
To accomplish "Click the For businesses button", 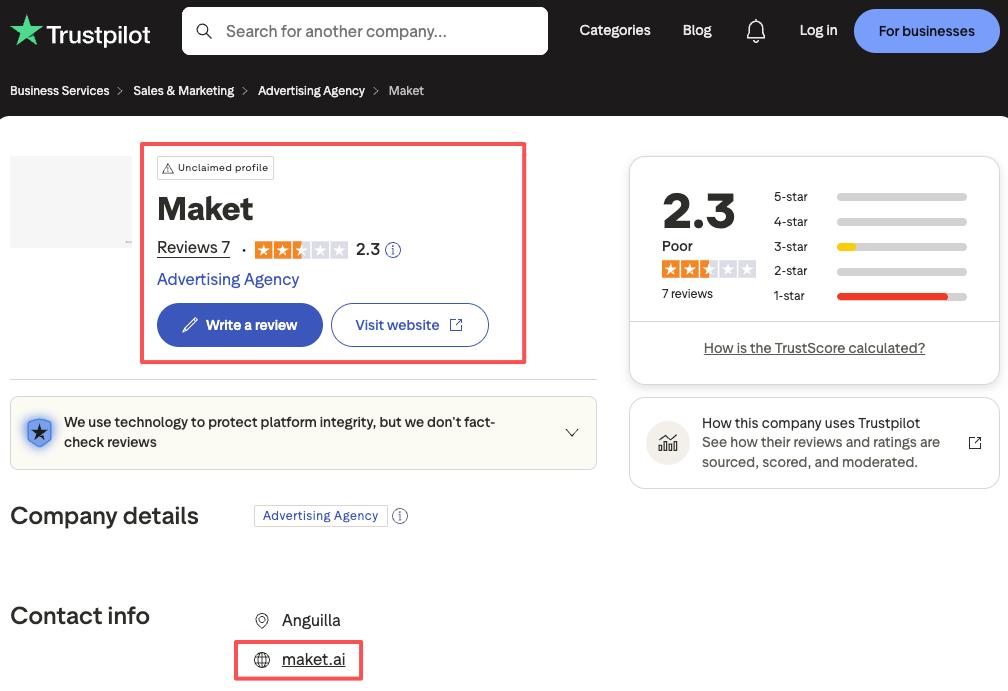I will [926, 31].
